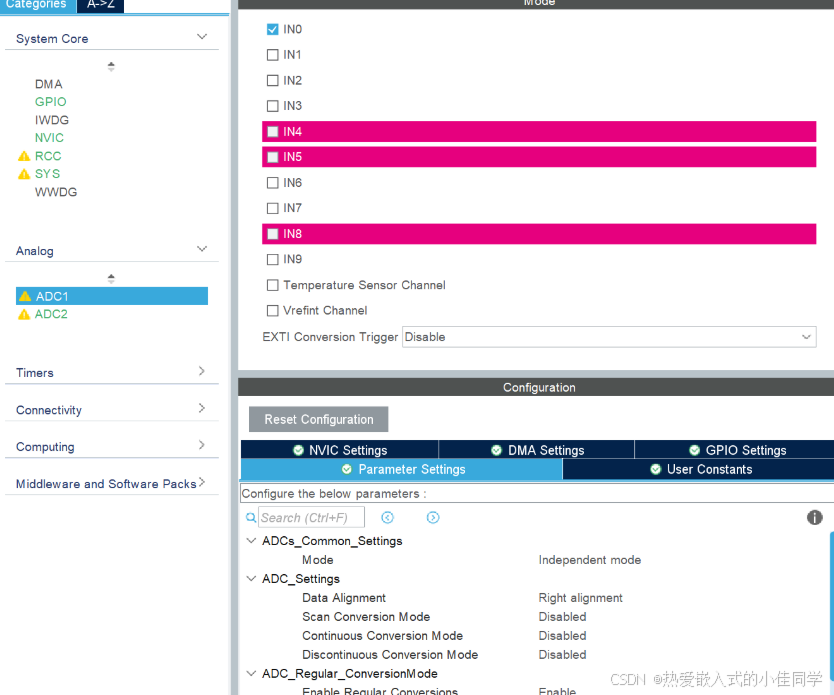Enable the IN7 channel checkbox

pos(272,208)
